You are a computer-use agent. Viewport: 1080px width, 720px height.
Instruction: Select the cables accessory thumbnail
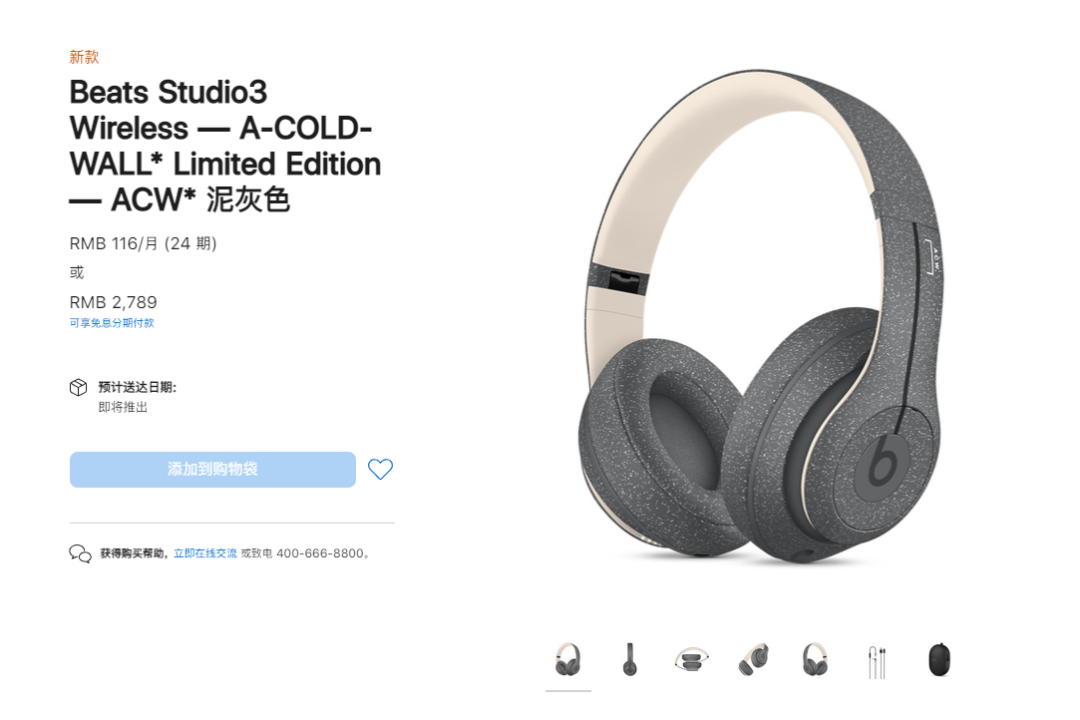click(877, 661)
